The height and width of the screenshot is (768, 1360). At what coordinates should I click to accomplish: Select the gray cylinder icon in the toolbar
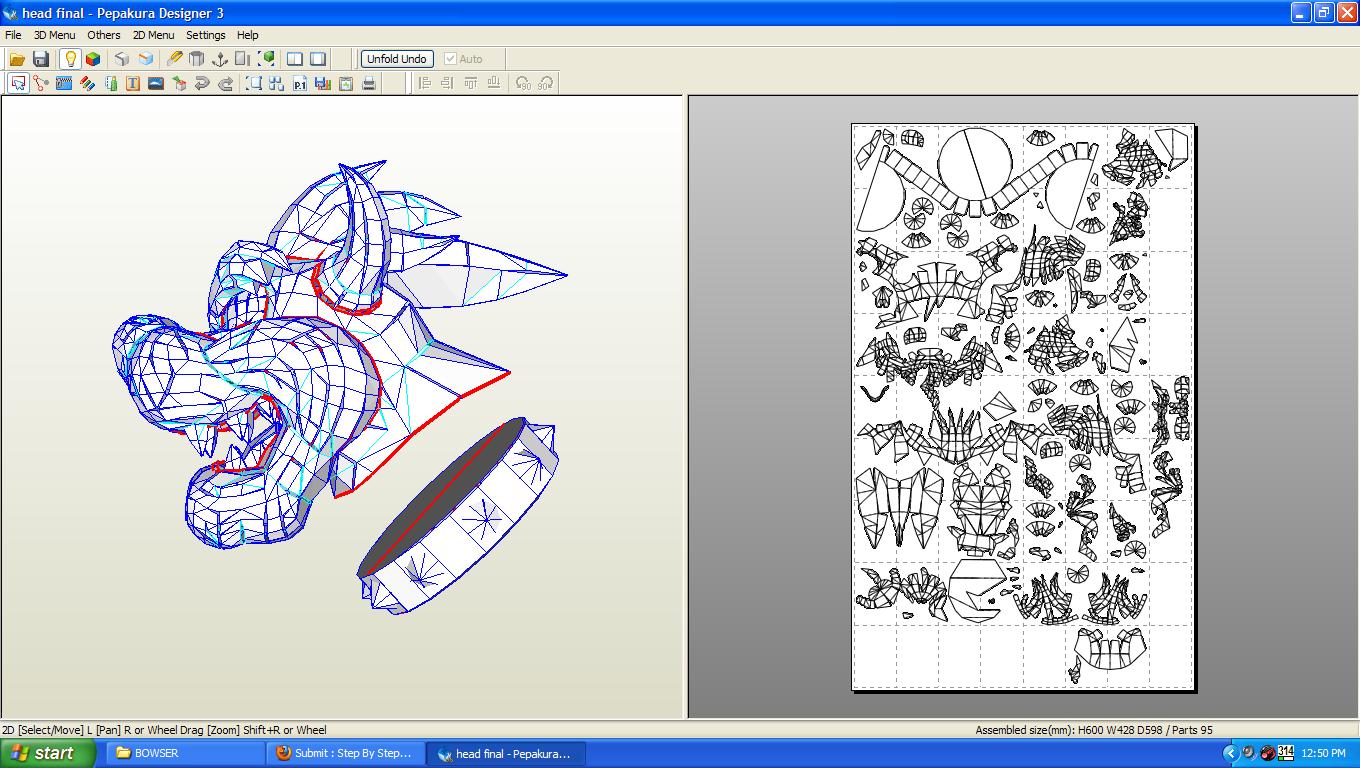(197, 59)
